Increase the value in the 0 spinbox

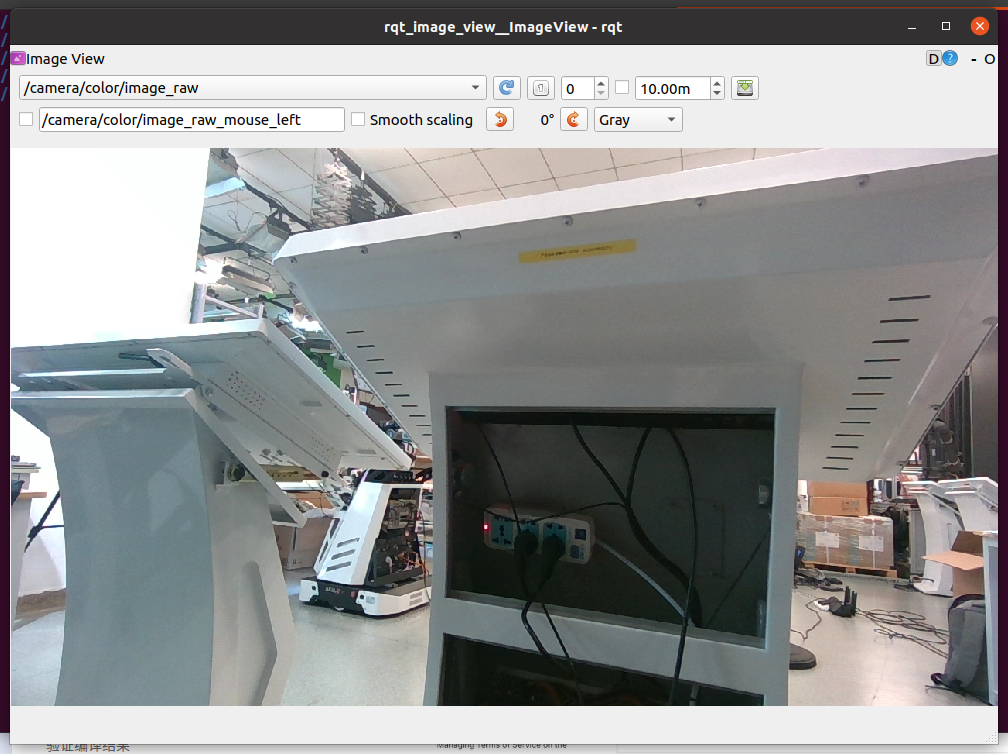point(600,82)
